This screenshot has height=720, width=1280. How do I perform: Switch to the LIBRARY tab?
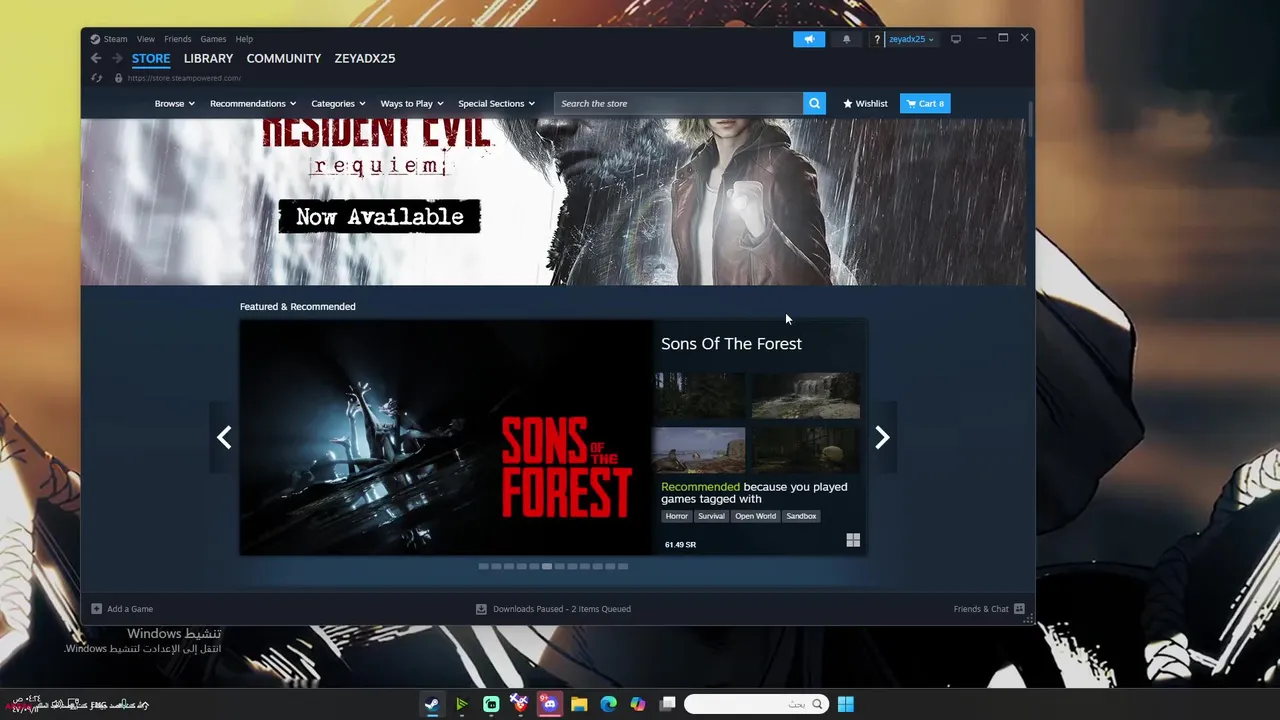(x=208, y=58)
